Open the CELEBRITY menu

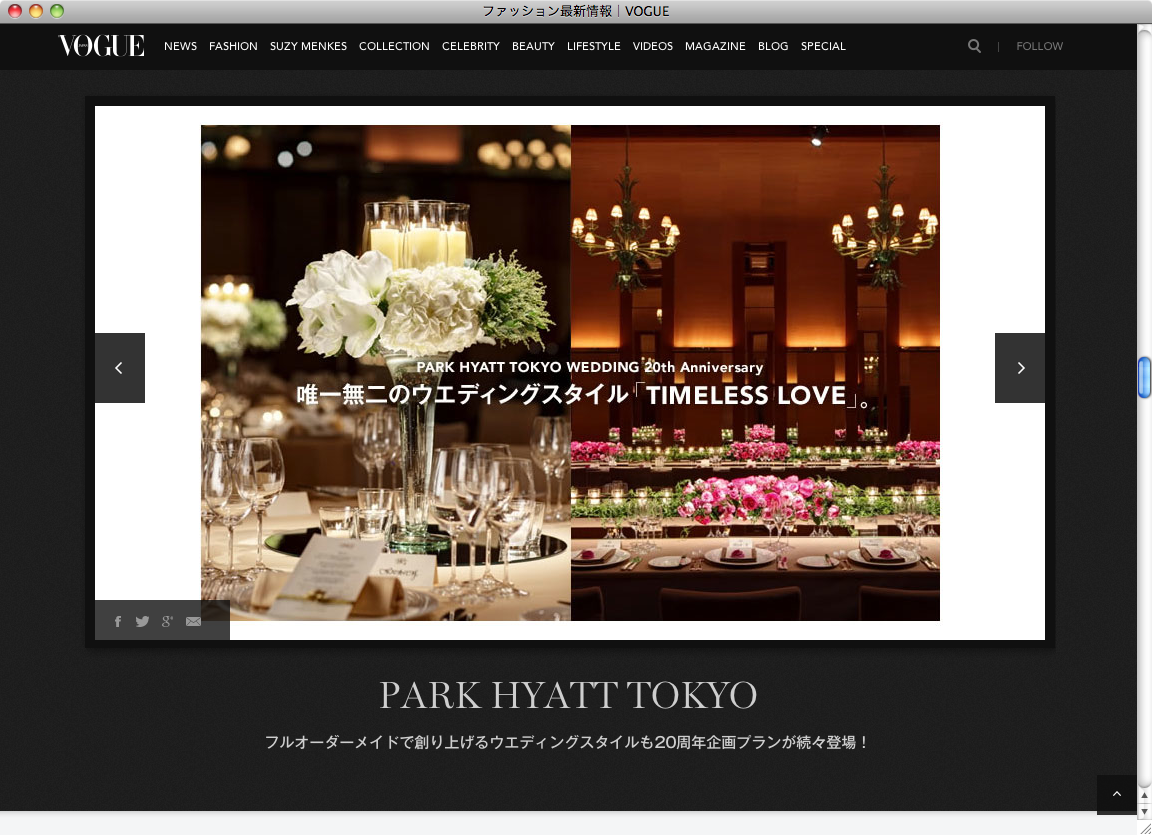click(470, 46)
